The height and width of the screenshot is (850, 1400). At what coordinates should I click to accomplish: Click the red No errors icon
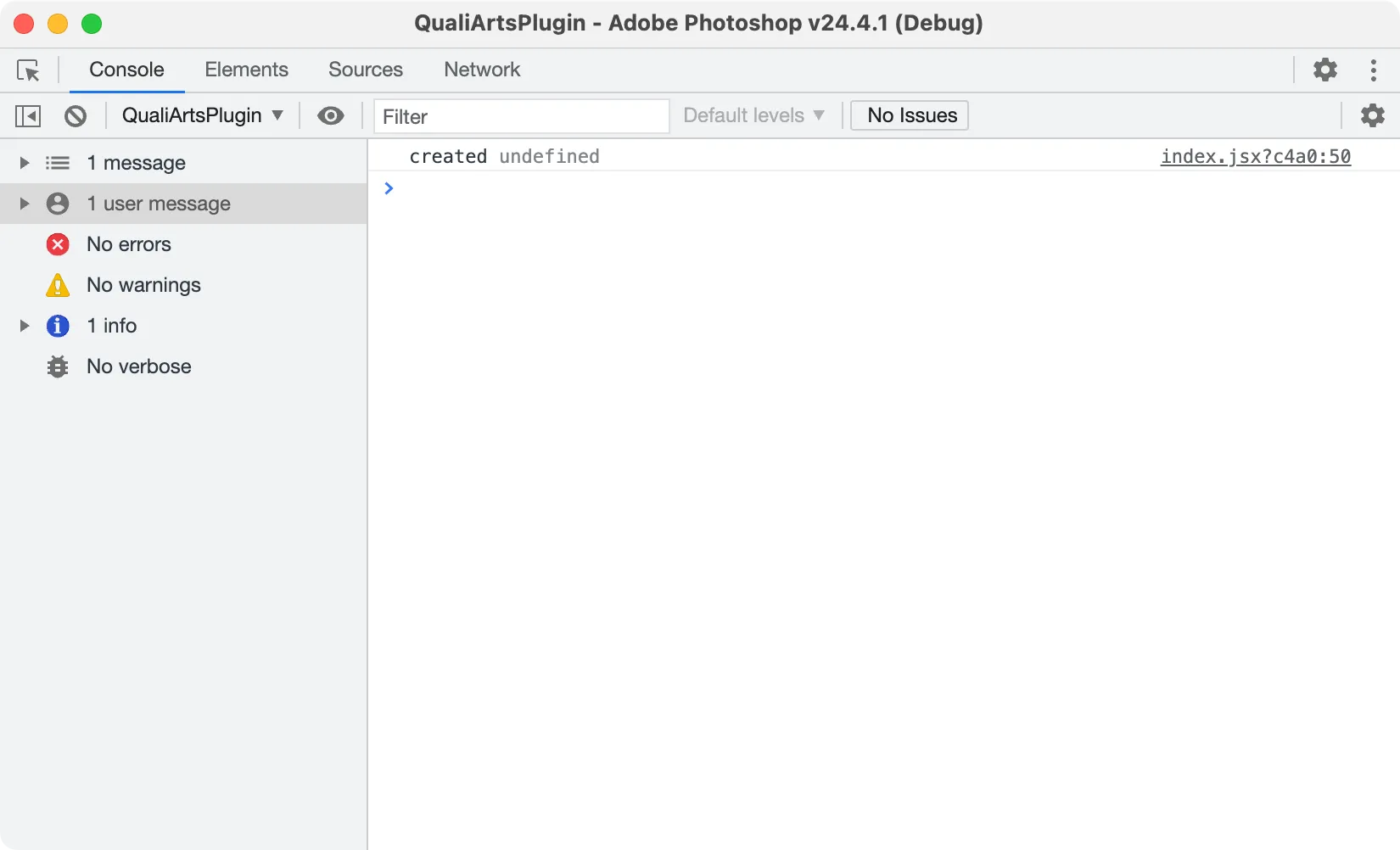pos(58,244)
